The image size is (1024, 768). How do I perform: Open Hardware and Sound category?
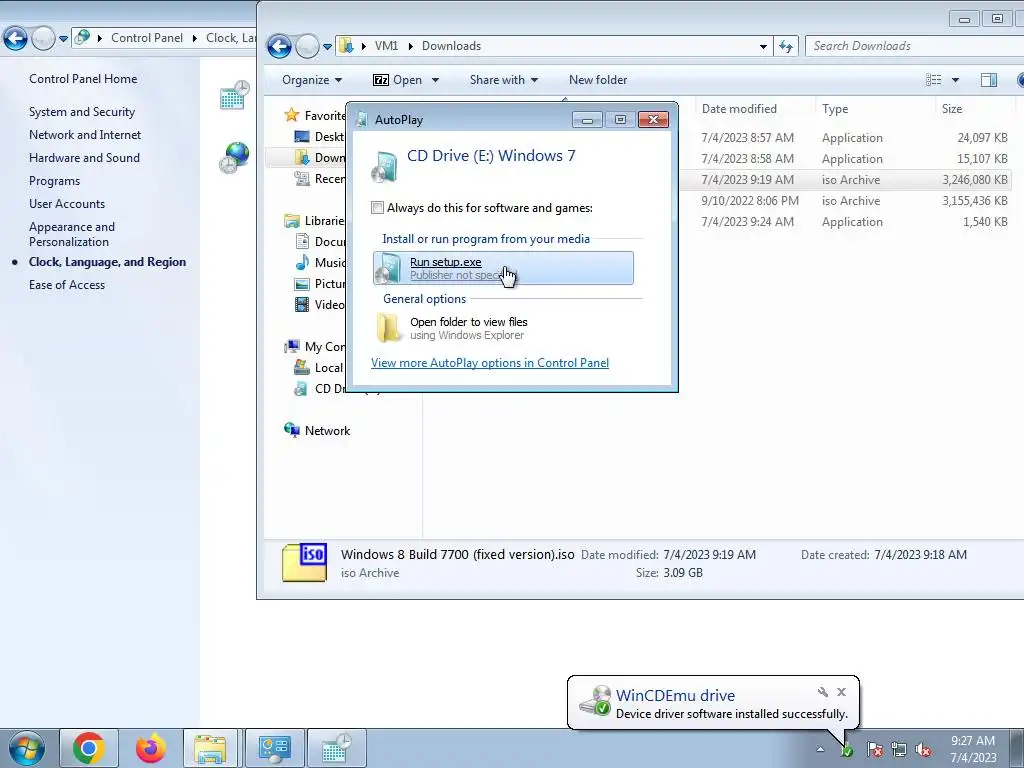(84, 157)
